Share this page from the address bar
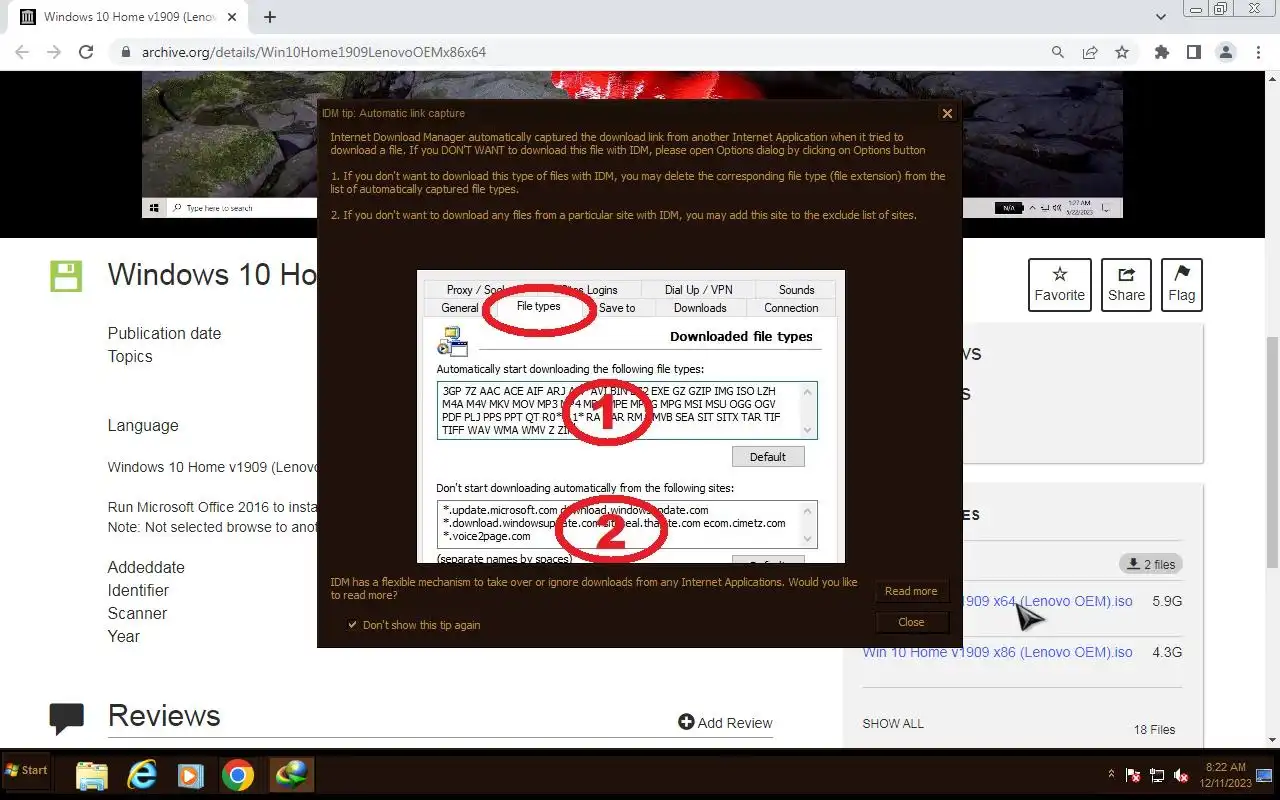The width and height of the screenshot is (1280, 800). point(1090,52)
